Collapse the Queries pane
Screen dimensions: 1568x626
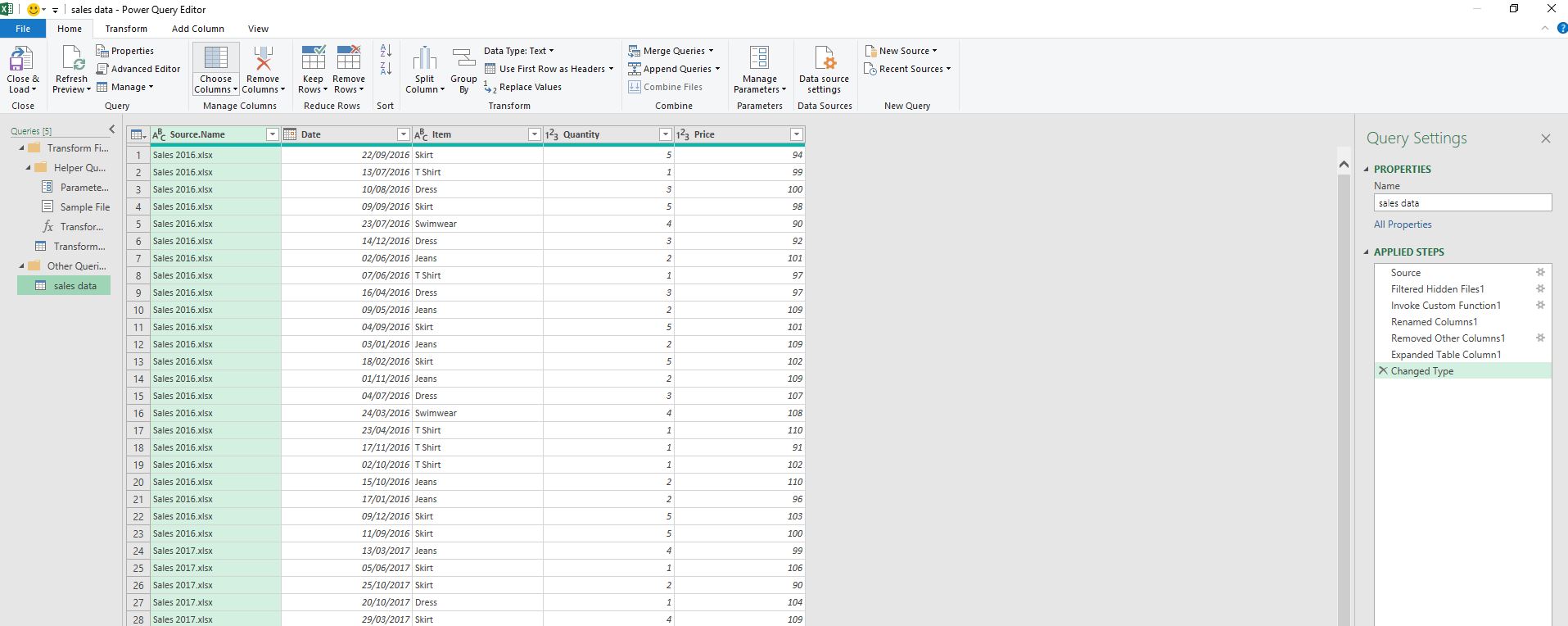112,129
